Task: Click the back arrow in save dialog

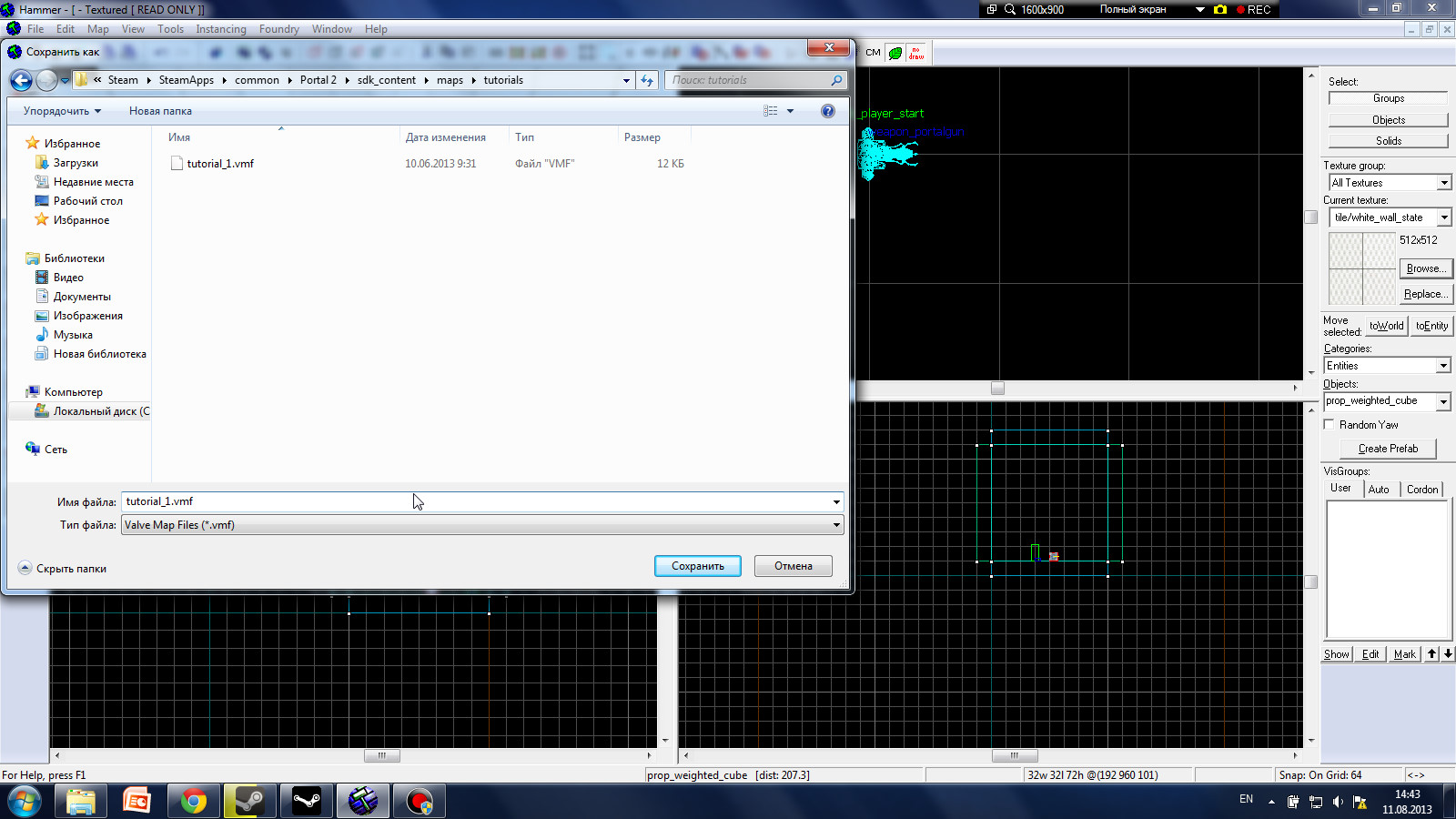Action: click(x=21, y=80)
